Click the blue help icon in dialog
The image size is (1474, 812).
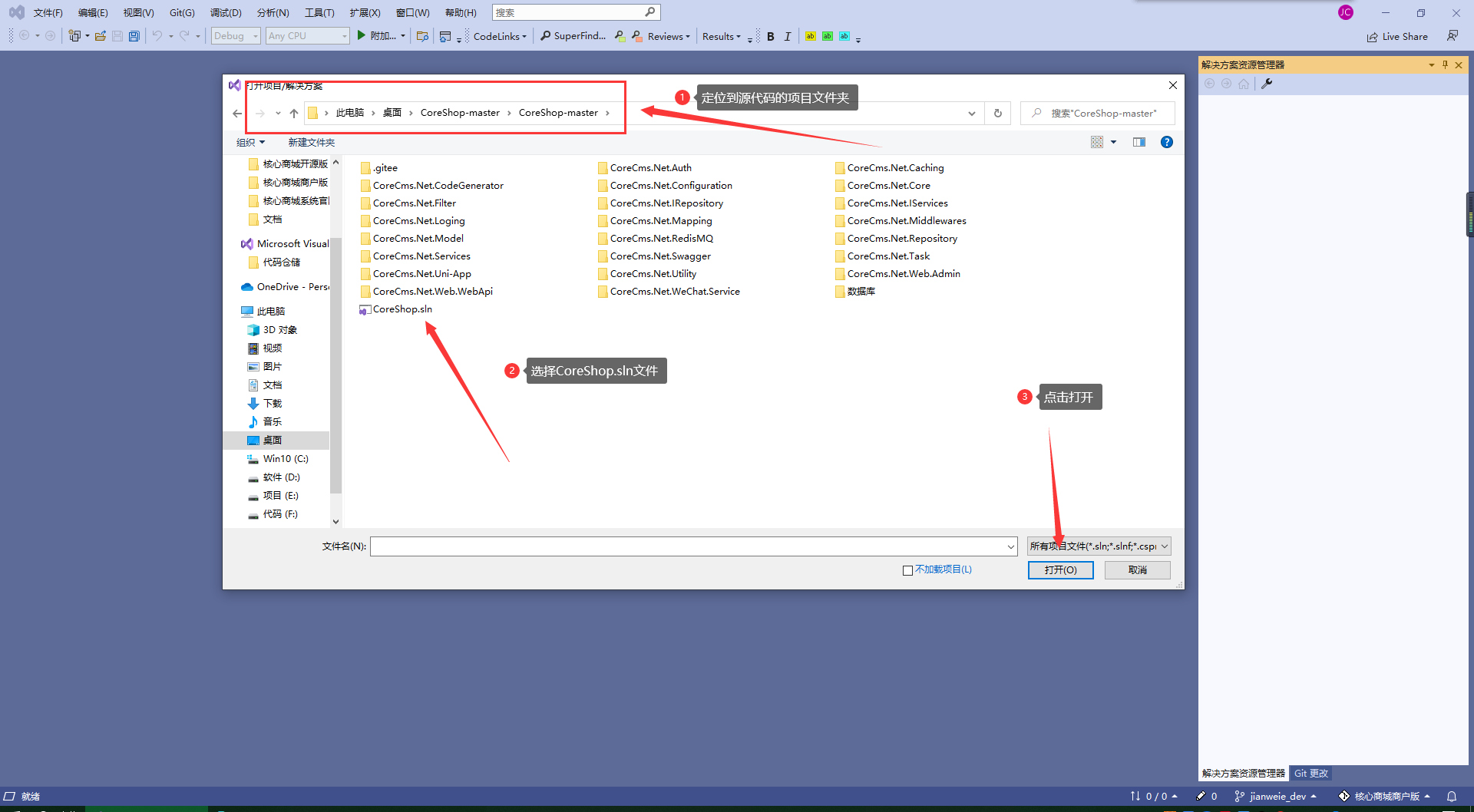1166,142
